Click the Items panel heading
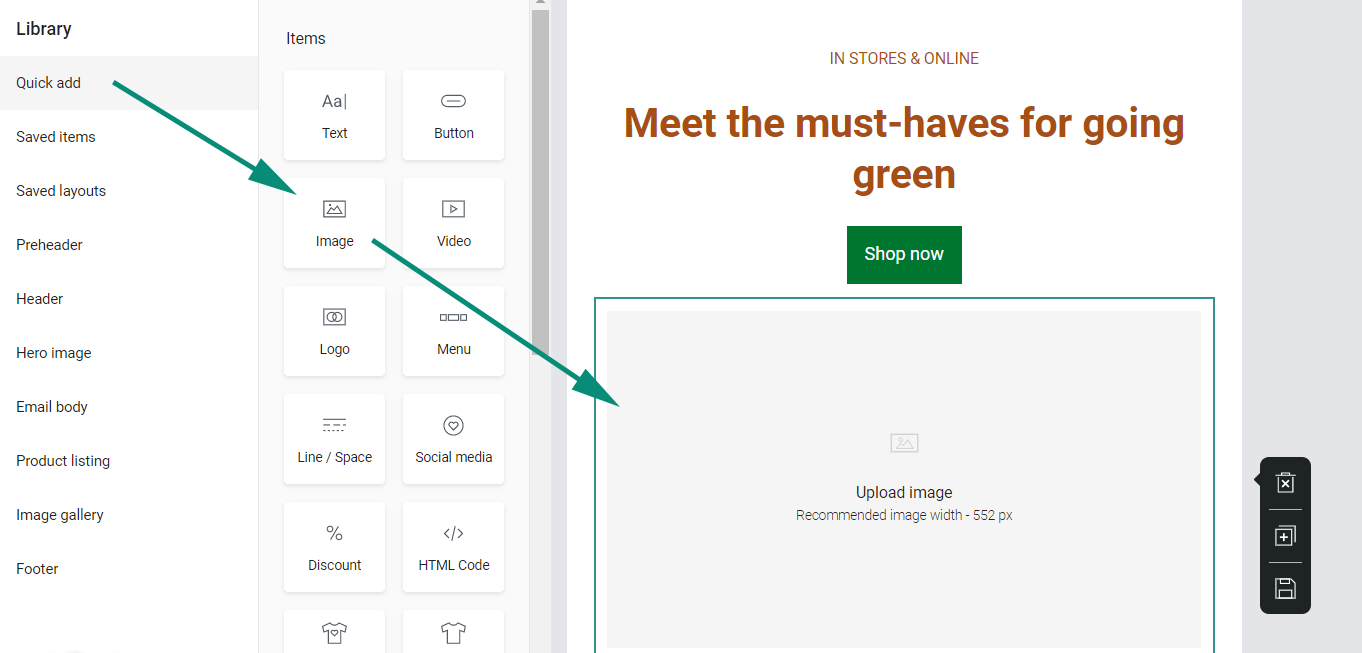This screenshot has height=653, width=1362. tap(306, 38)
